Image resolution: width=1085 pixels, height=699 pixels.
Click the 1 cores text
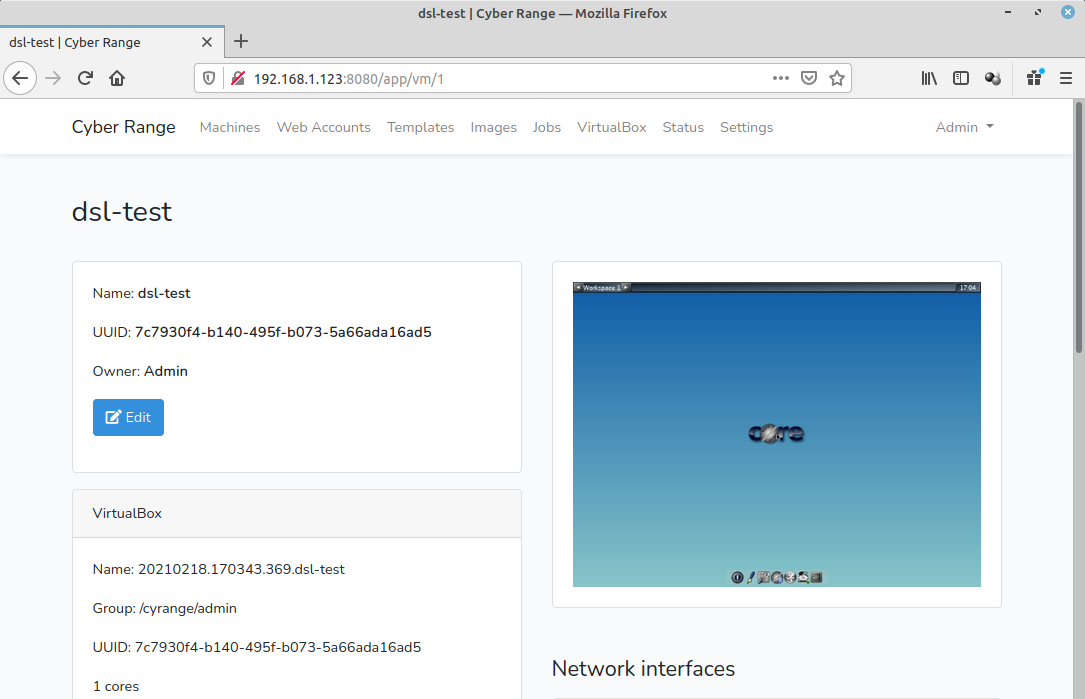click(116, 687)
